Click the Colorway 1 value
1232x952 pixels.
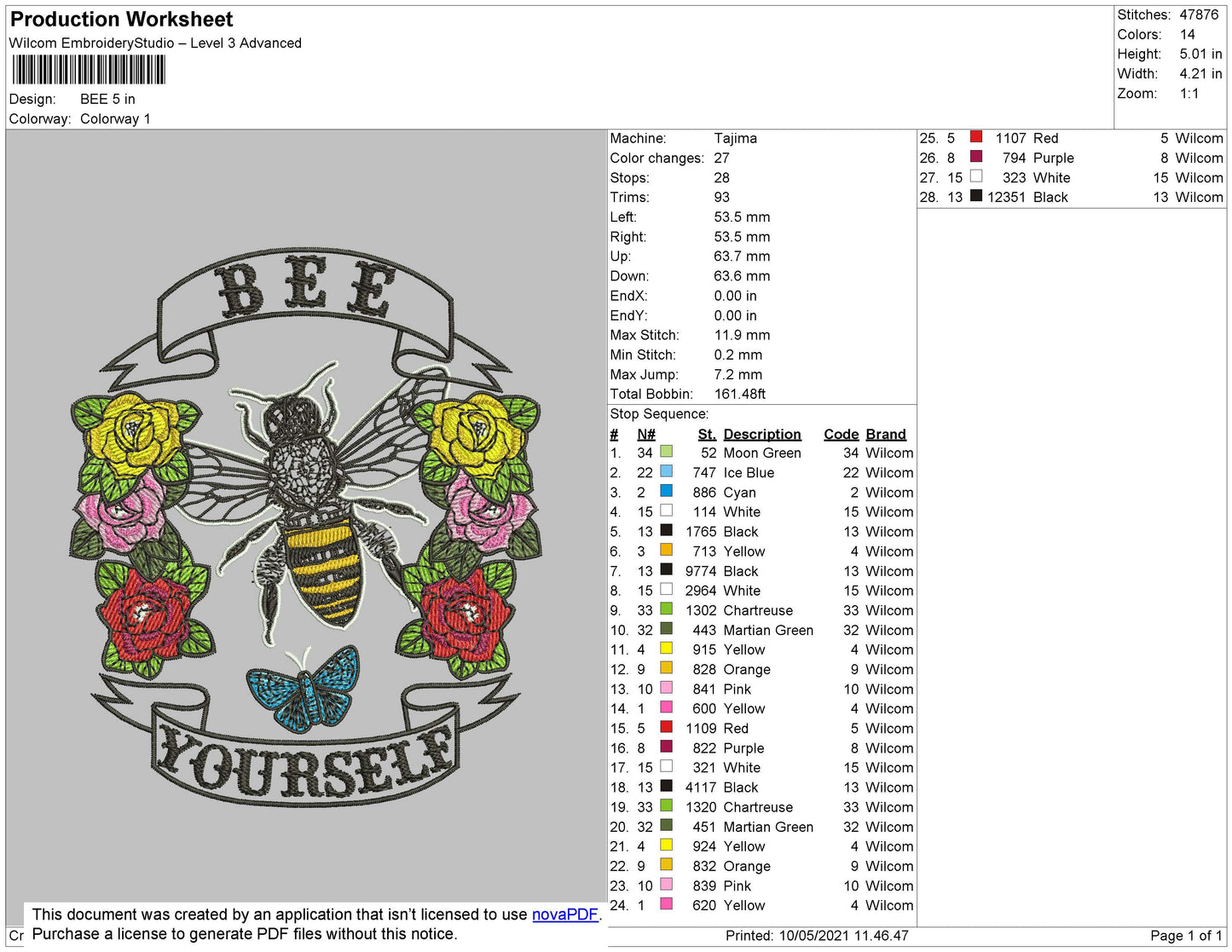point(115,118)
